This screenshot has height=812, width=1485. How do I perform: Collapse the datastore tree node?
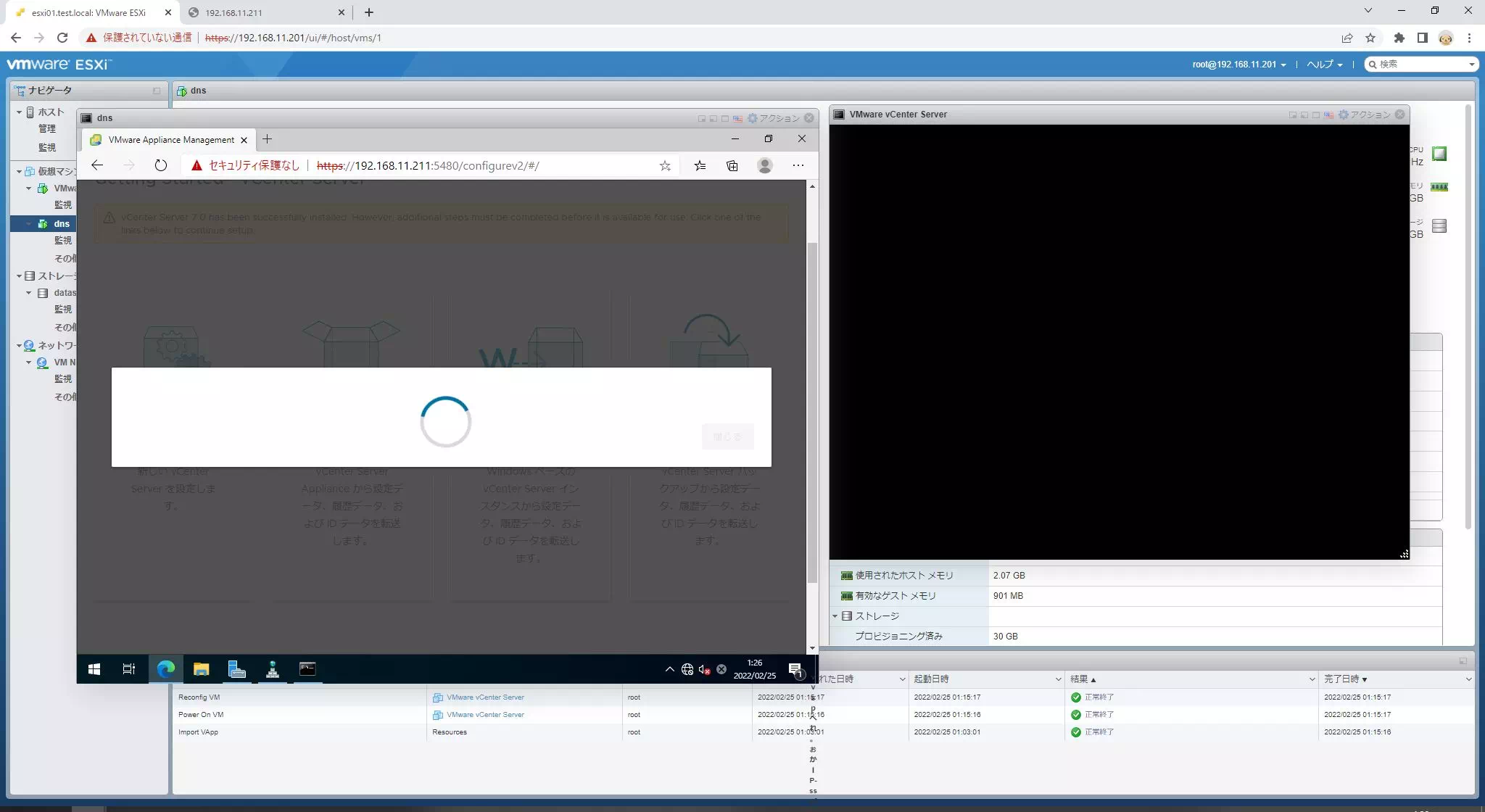[29, 293]
